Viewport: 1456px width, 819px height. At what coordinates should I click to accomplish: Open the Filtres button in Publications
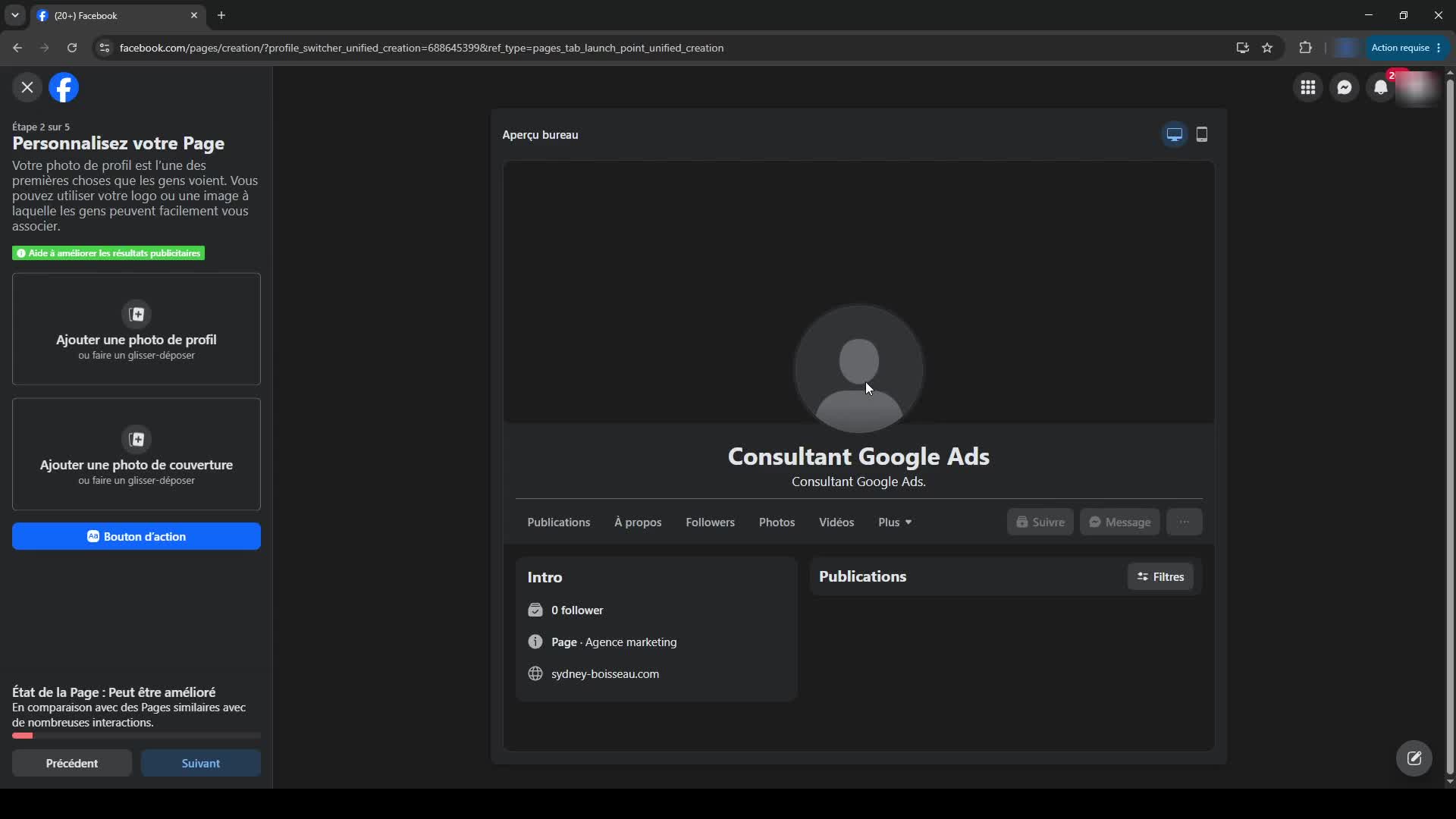[x=1160, y=577]
